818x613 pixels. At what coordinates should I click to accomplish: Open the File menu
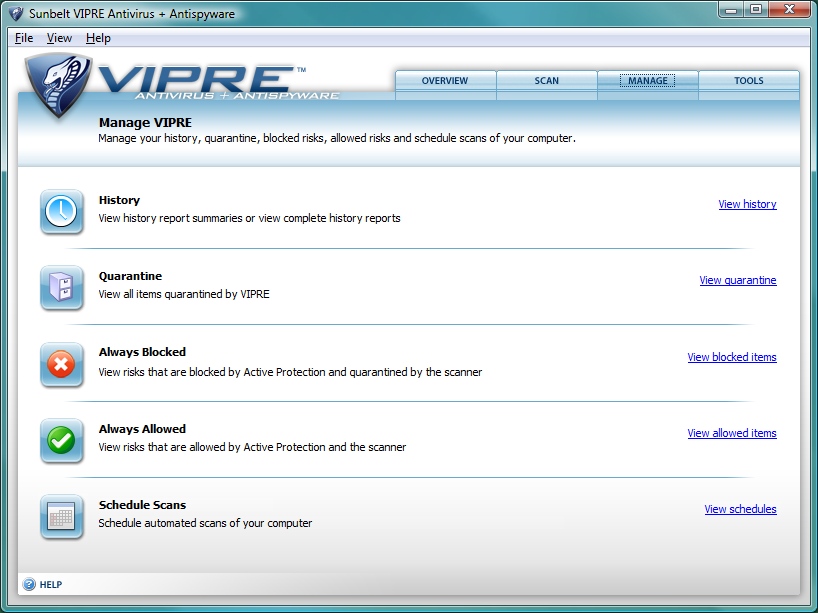(x=24, y=38)
